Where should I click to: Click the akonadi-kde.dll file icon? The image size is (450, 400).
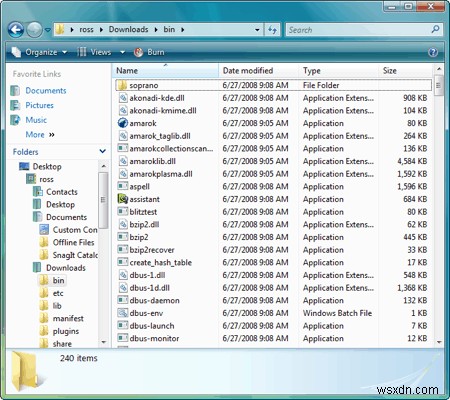tap(123, 98)
